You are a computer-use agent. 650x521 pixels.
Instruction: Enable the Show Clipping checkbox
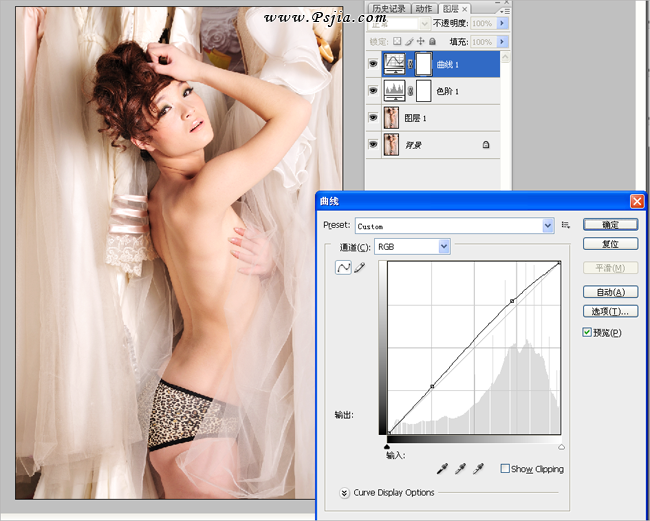(x=505, y=468)
